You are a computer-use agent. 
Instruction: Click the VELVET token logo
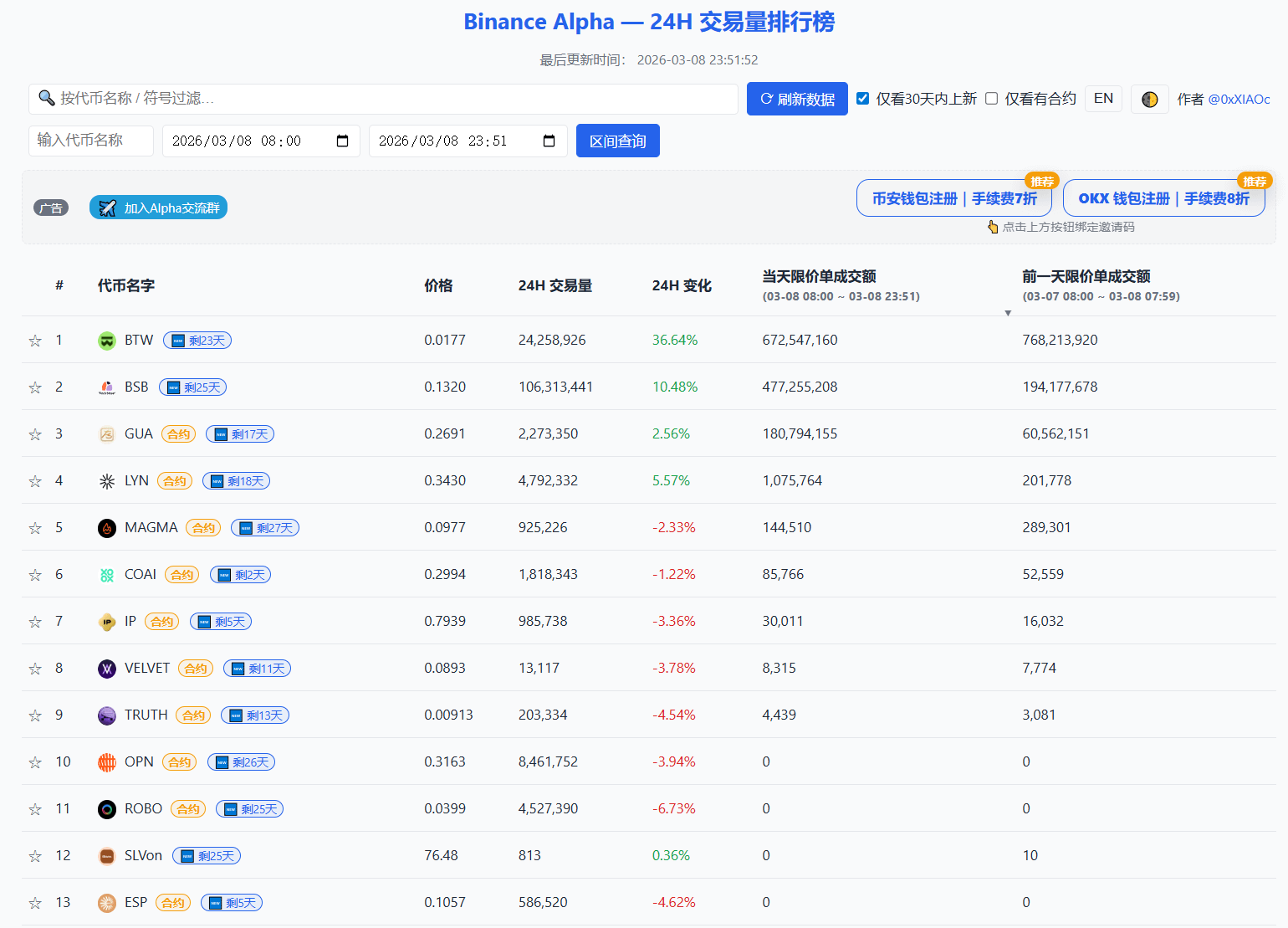[x=107, y=669]
